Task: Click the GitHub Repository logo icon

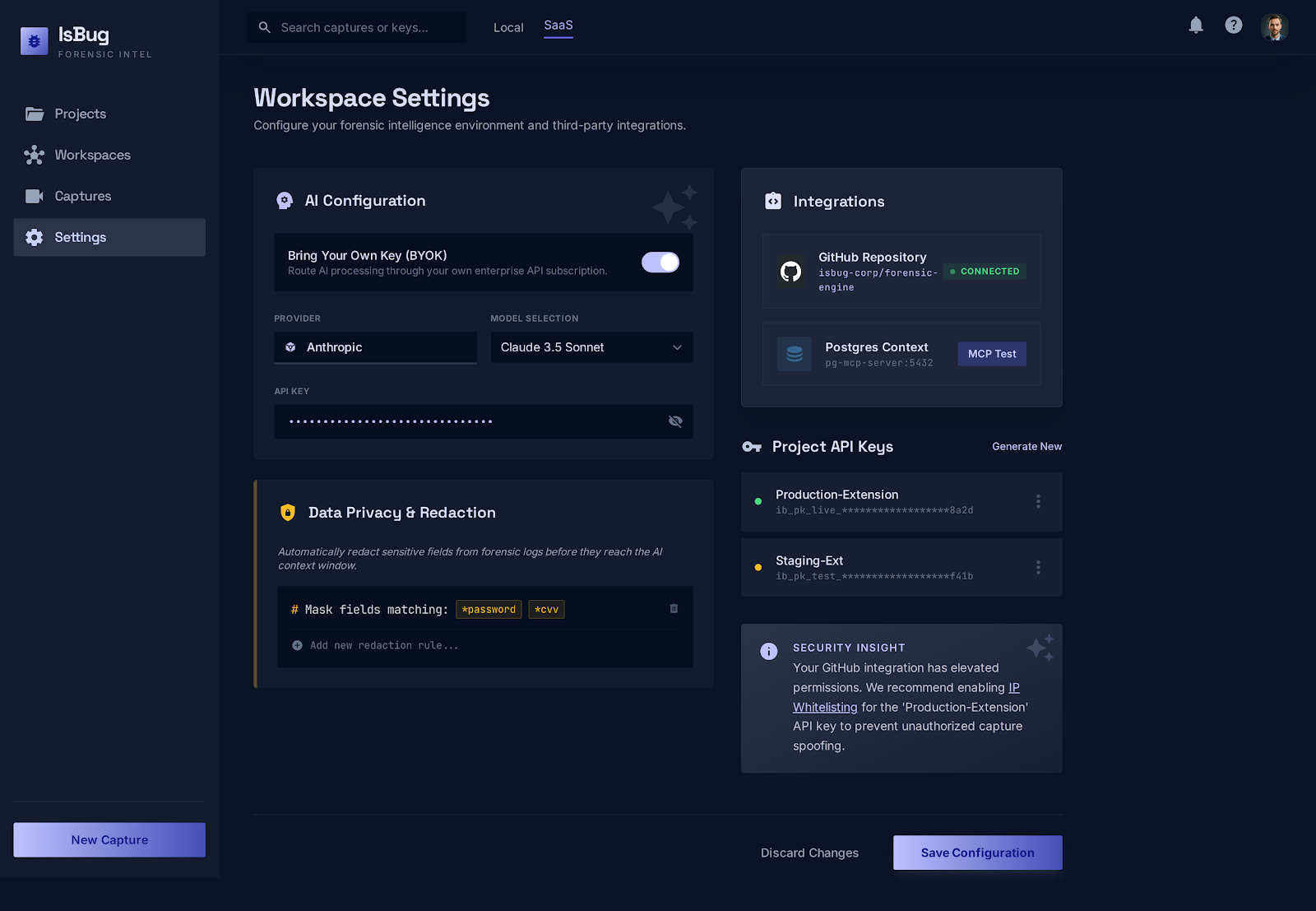Action: point(790,272)
